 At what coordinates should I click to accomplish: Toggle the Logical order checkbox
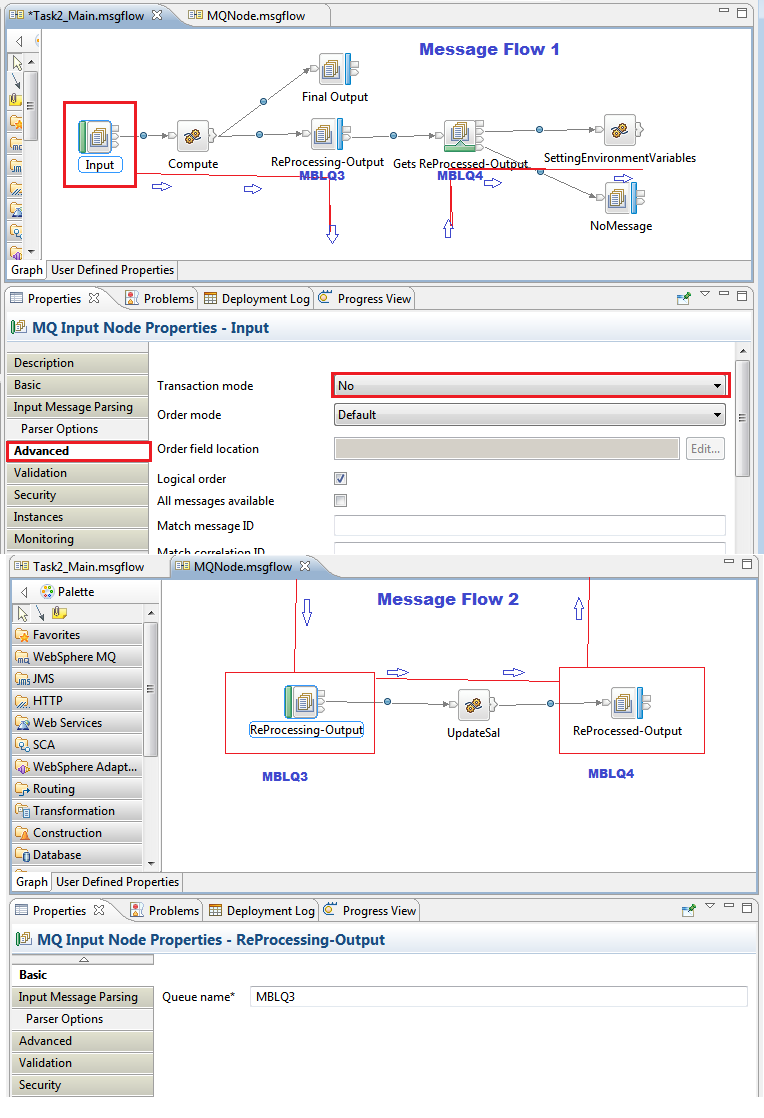click(341, 478)
